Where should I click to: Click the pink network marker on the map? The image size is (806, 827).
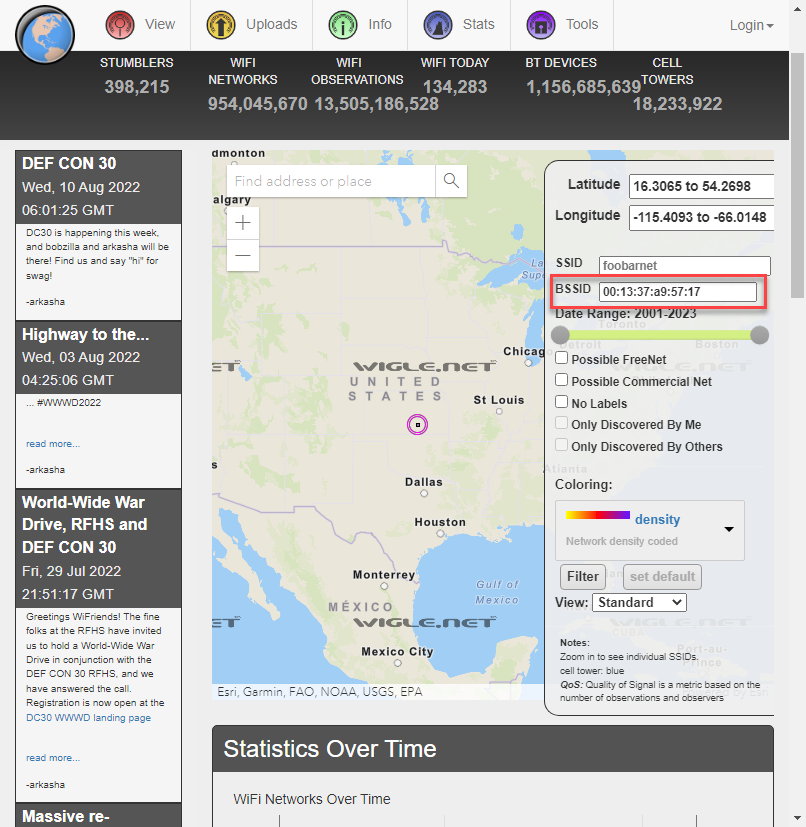[417, 425]
